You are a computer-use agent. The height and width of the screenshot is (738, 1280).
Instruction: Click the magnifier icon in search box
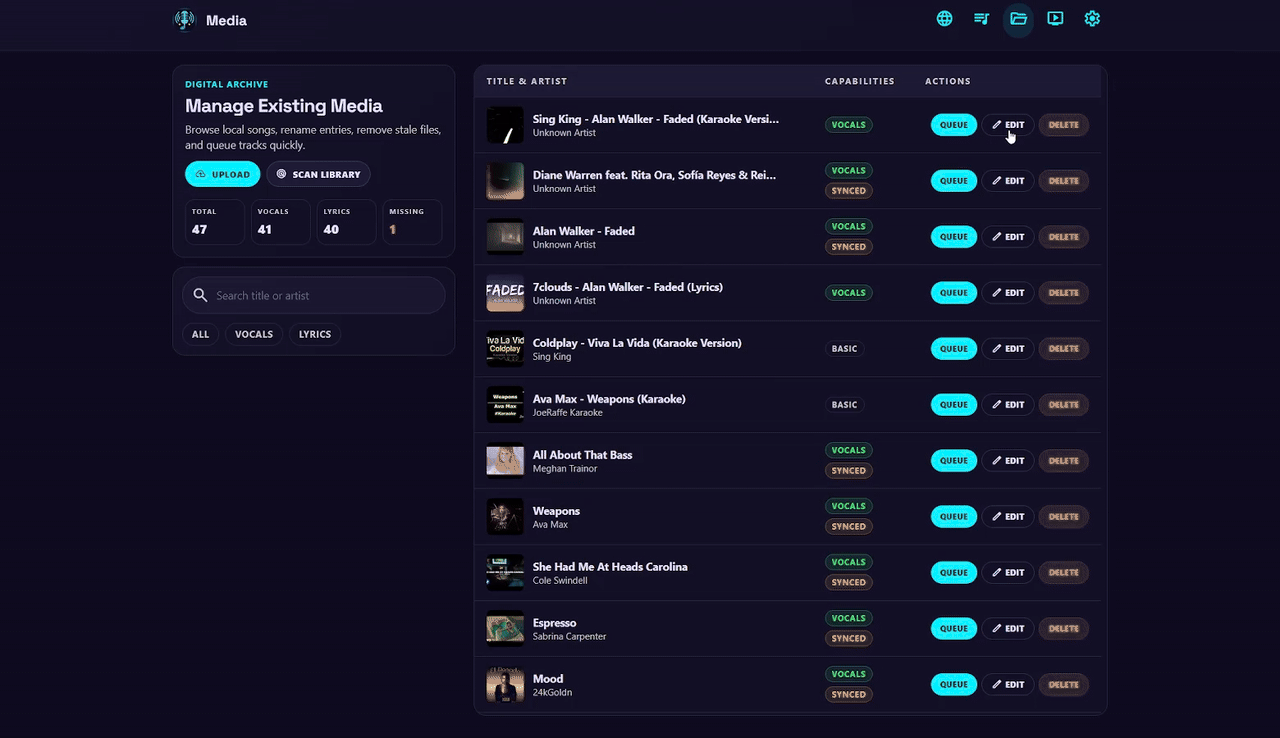coord(200,295)
